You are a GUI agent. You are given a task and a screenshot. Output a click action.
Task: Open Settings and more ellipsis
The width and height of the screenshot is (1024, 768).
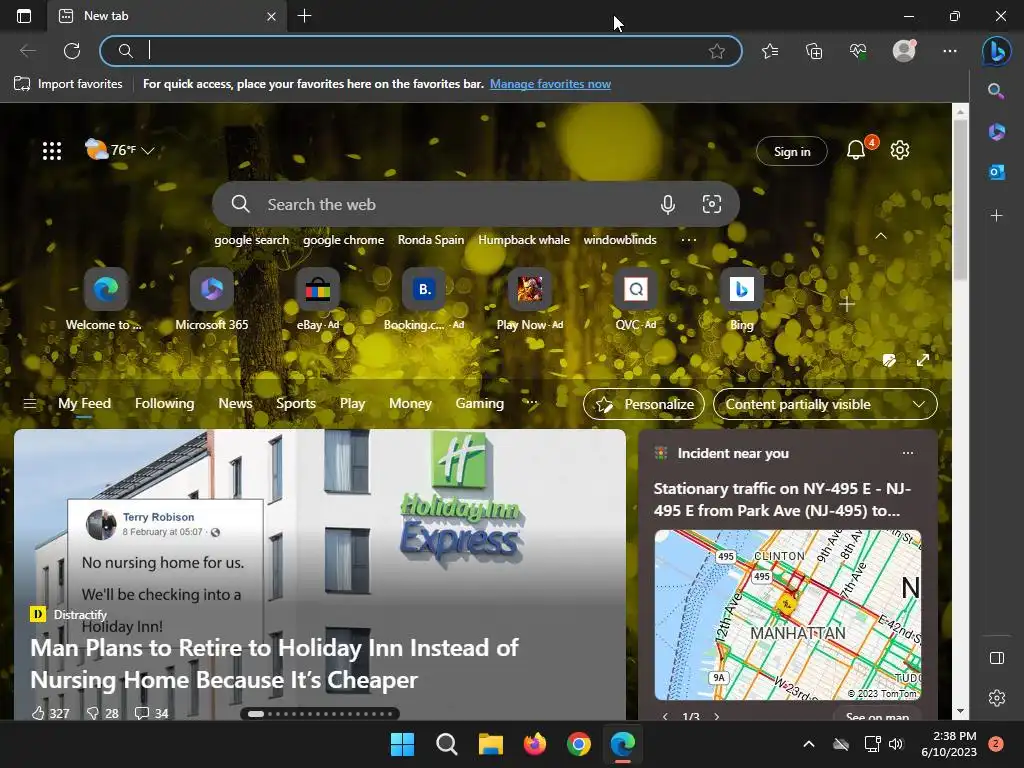tap(950, 51)
